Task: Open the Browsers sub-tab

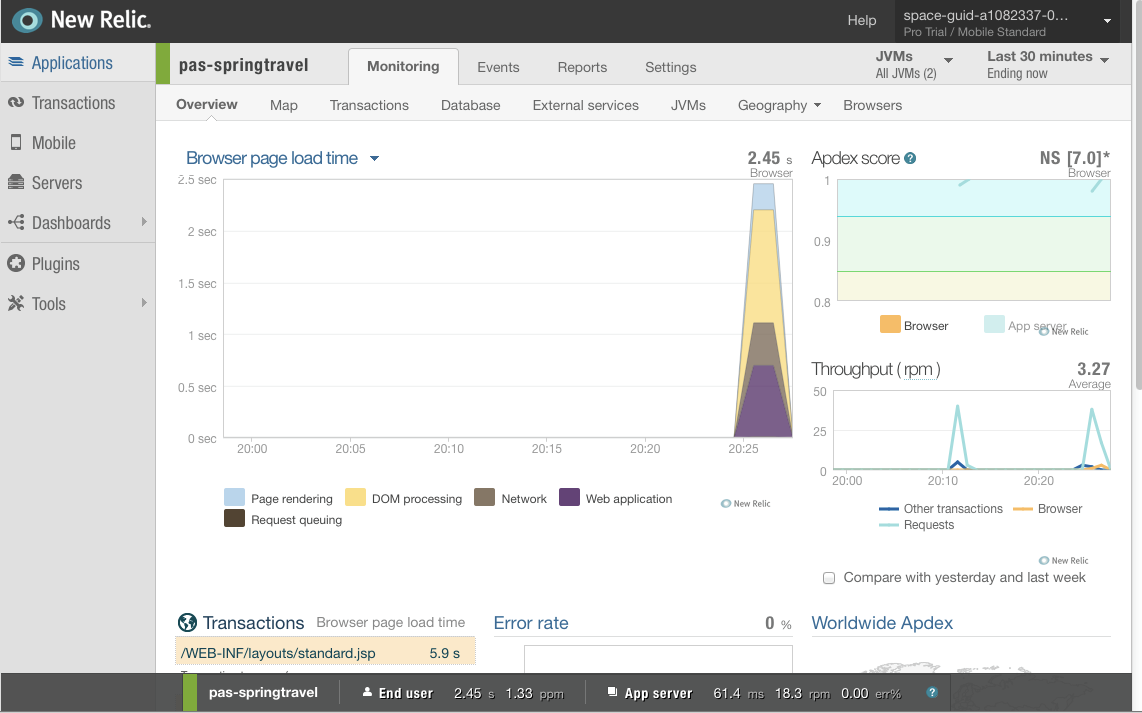Action: [x=873, y=105]
